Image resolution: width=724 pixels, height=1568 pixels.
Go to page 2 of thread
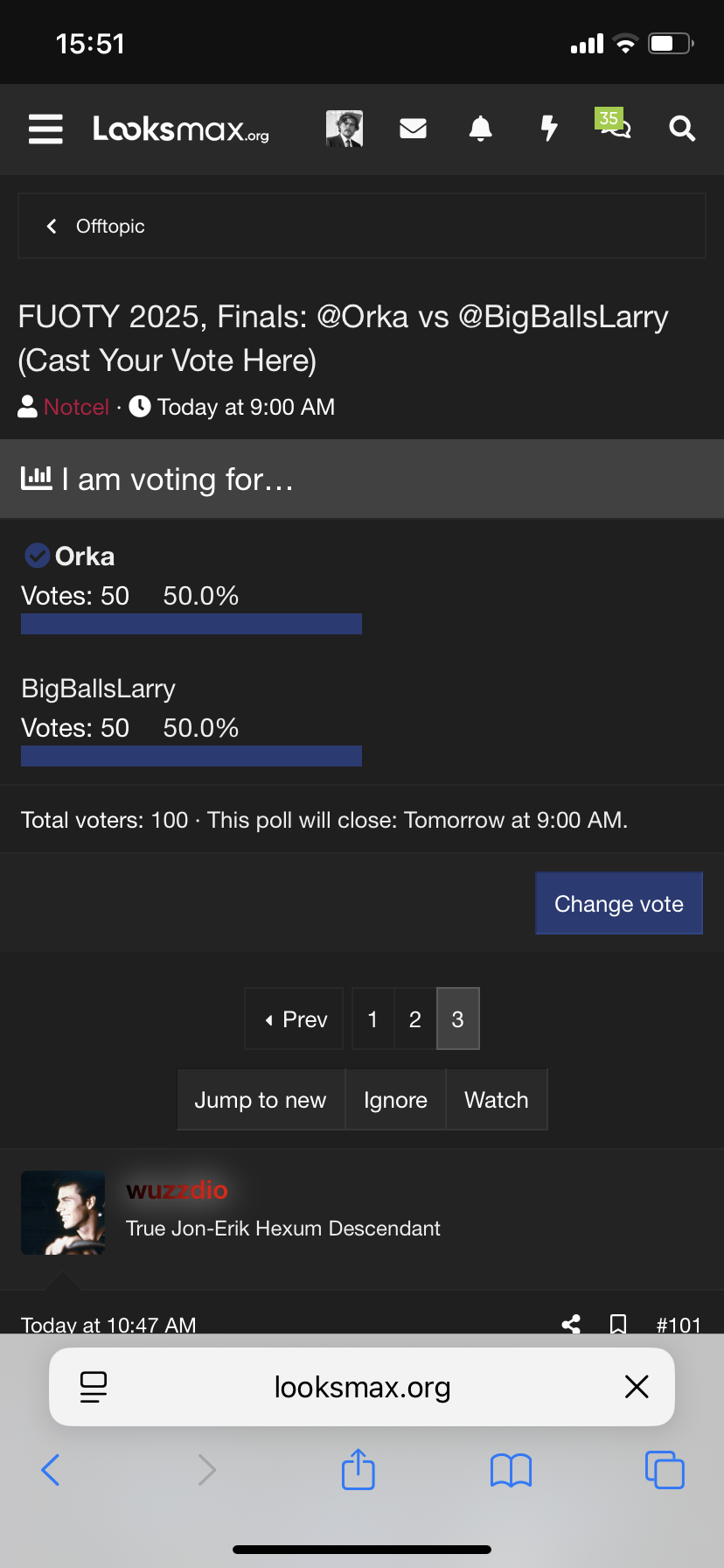point(415,1019)
